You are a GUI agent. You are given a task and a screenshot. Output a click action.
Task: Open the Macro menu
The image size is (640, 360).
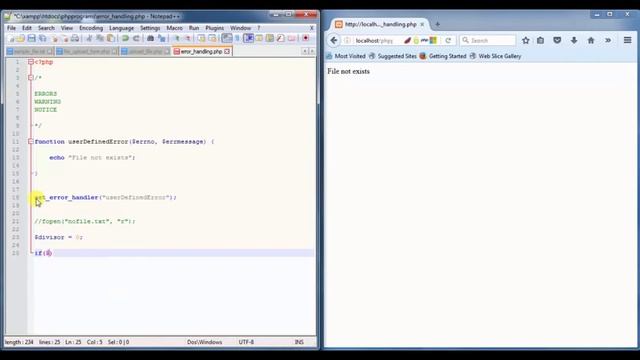(174, 28)
